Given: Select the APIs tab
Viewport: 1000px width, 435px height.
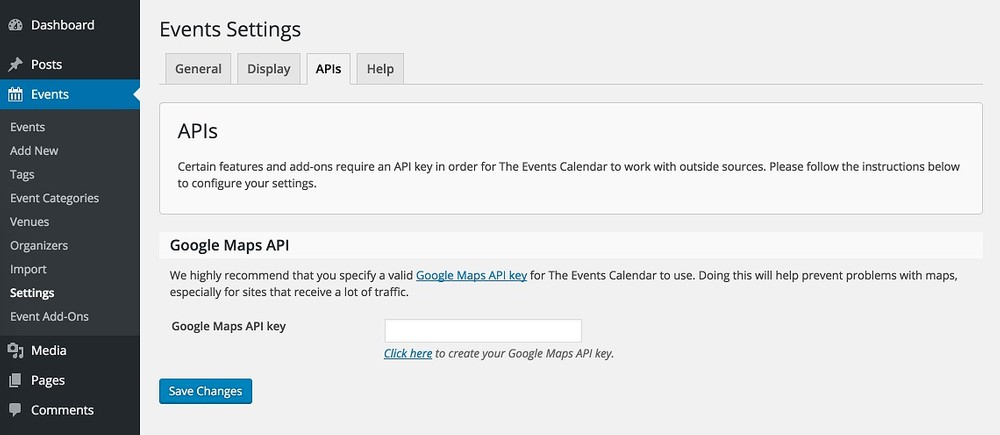Looking at the screenshot, I should (x=328, y=69).
